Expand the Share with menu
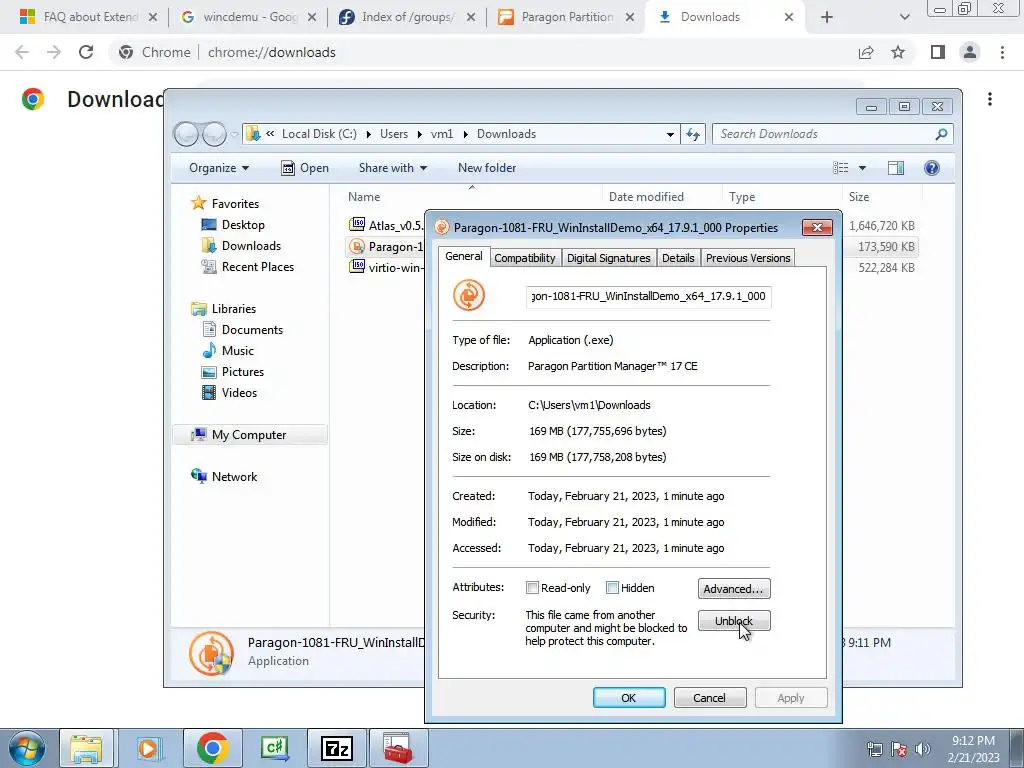Viewport: 1024px width, 768px height. pyautogui.click(x=392, y=168)
